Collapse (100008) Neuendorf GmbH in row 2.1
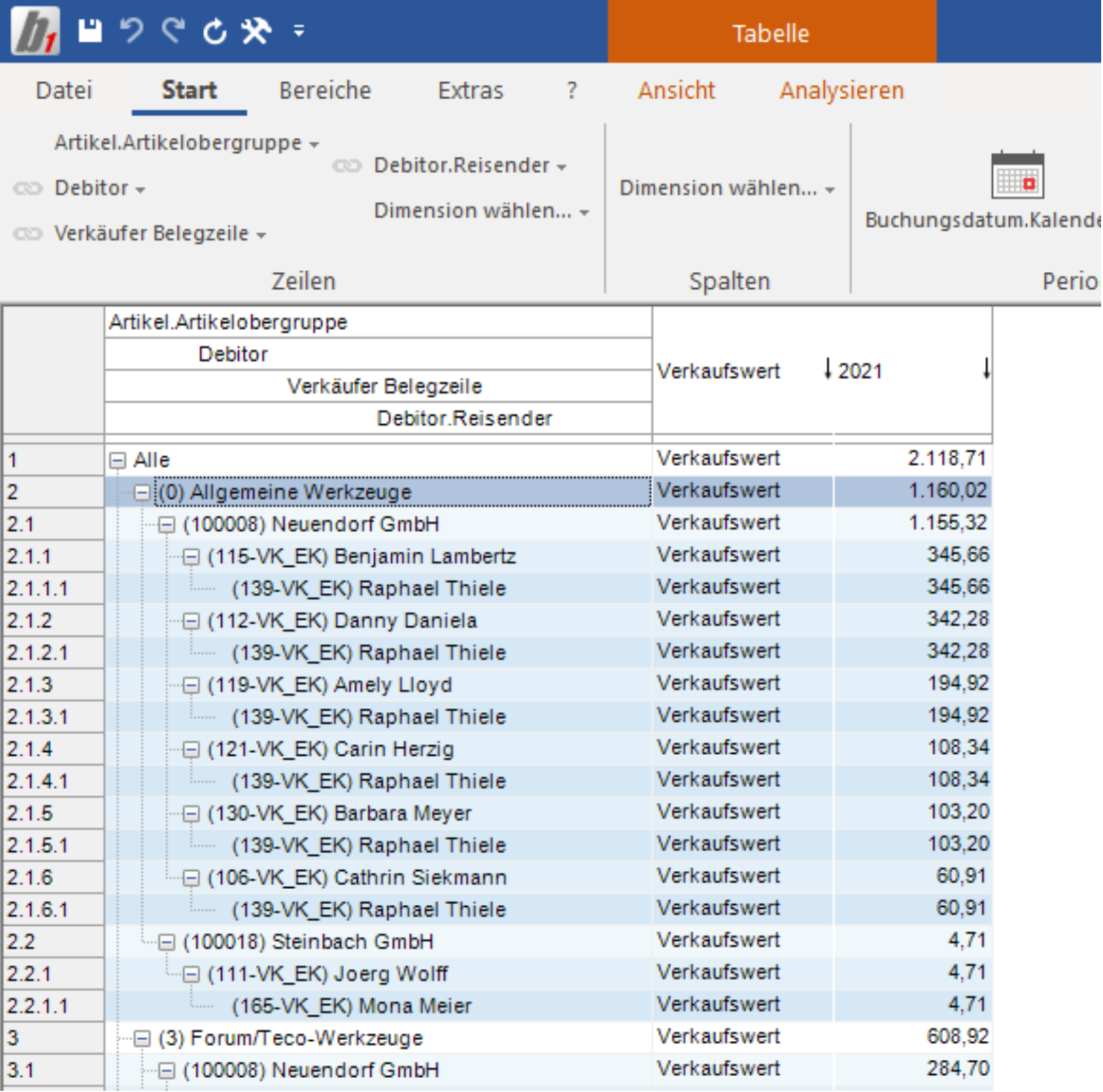The image size is (1103, 1092). point(167,525)
